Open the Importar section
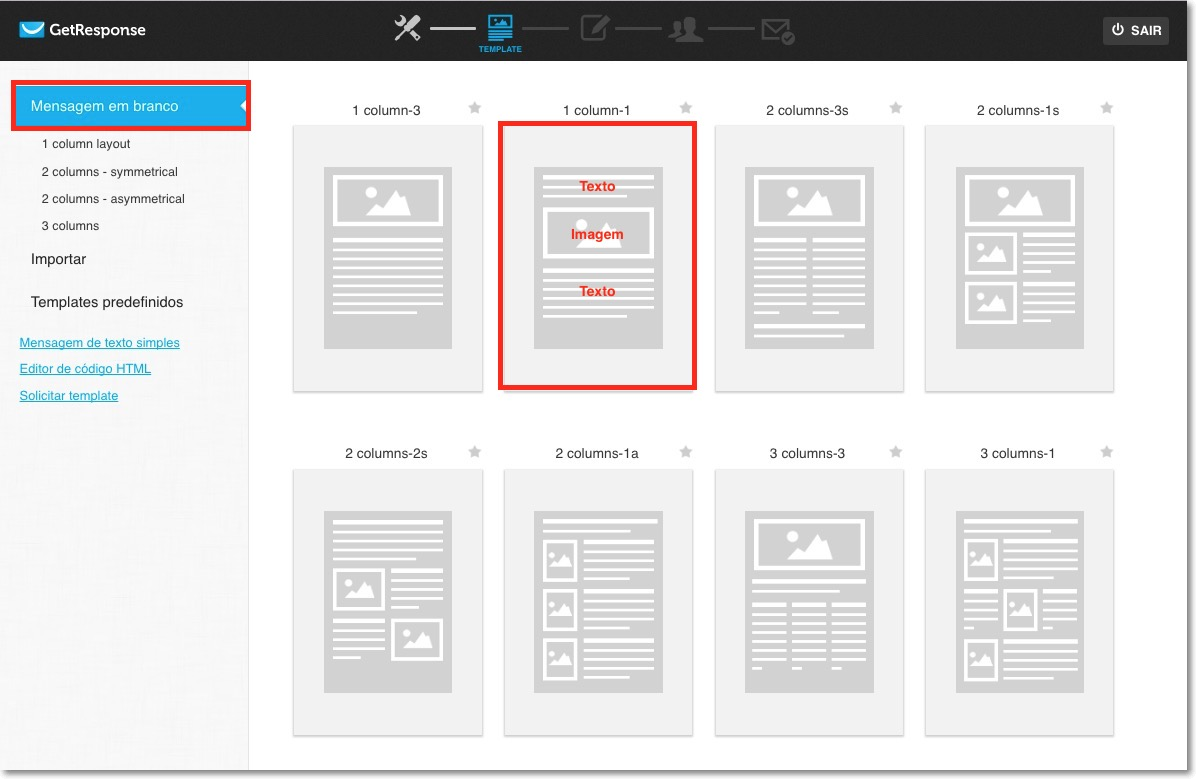This screenshot has height=779, width=1196. coord(58,259)
